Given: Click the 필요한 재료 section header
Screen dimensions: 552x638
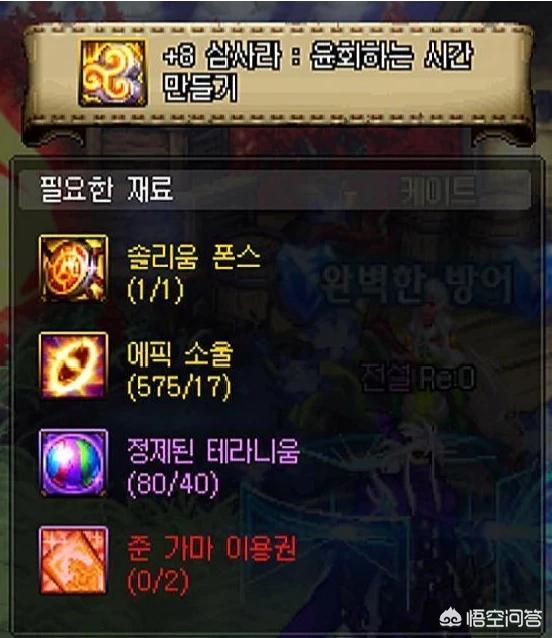Looking at the screenshot, I should pos(107,189).
